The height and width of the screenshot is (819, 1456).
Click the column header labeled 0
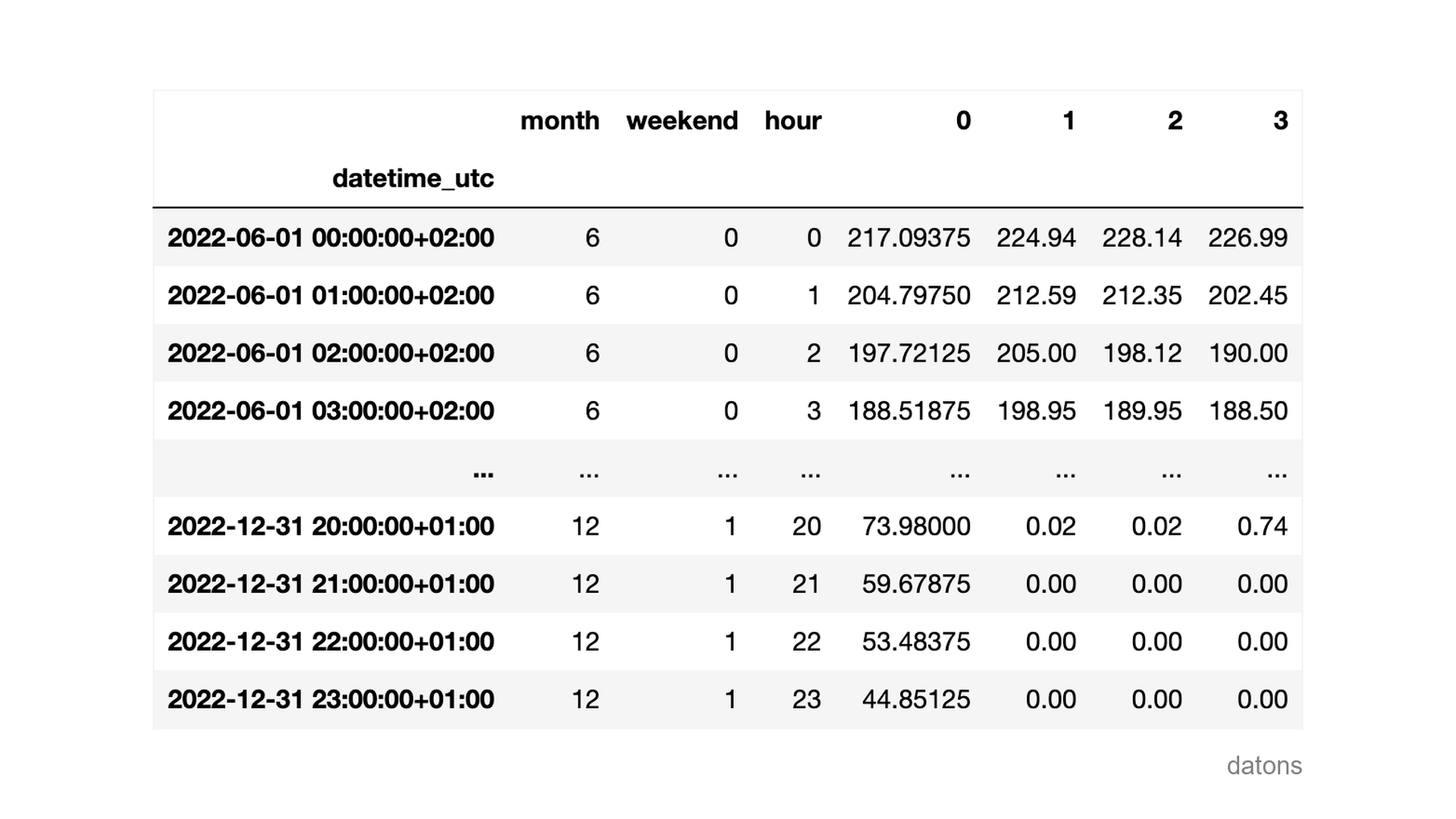[x=963, y=121]
